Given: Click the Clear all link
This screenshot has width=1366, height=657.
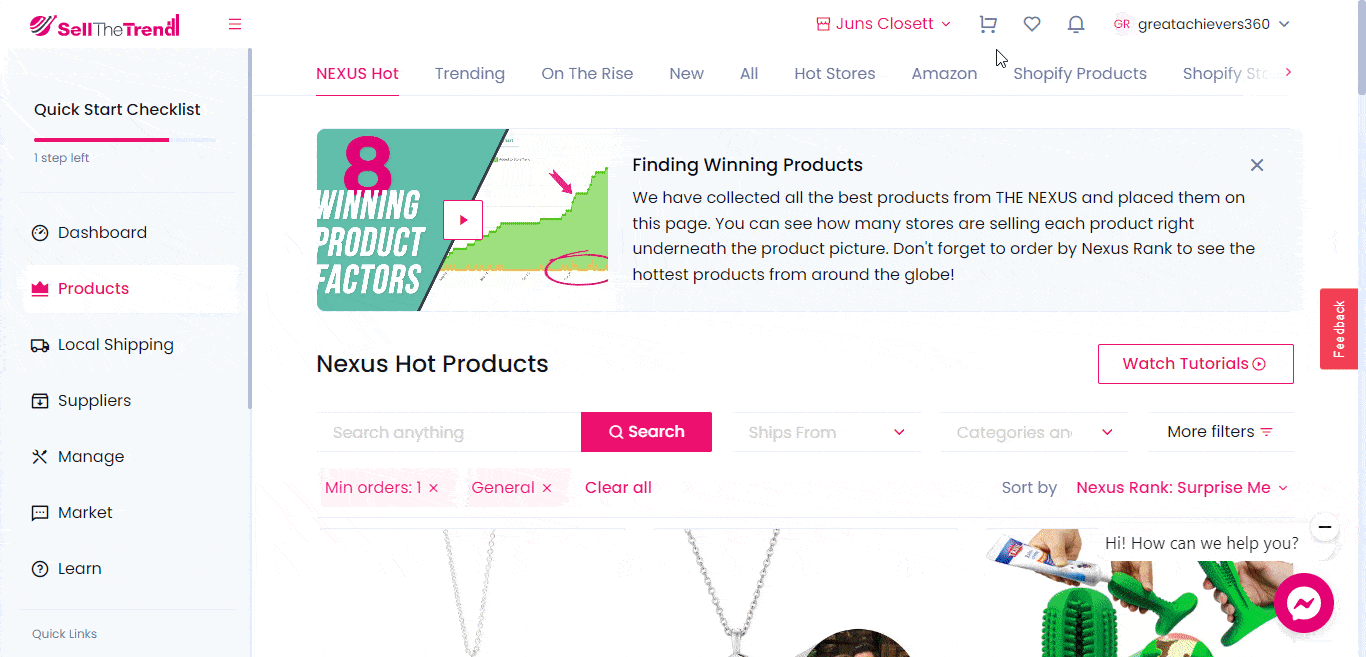Looking at the screenshot, I should (x=618, y=488).
